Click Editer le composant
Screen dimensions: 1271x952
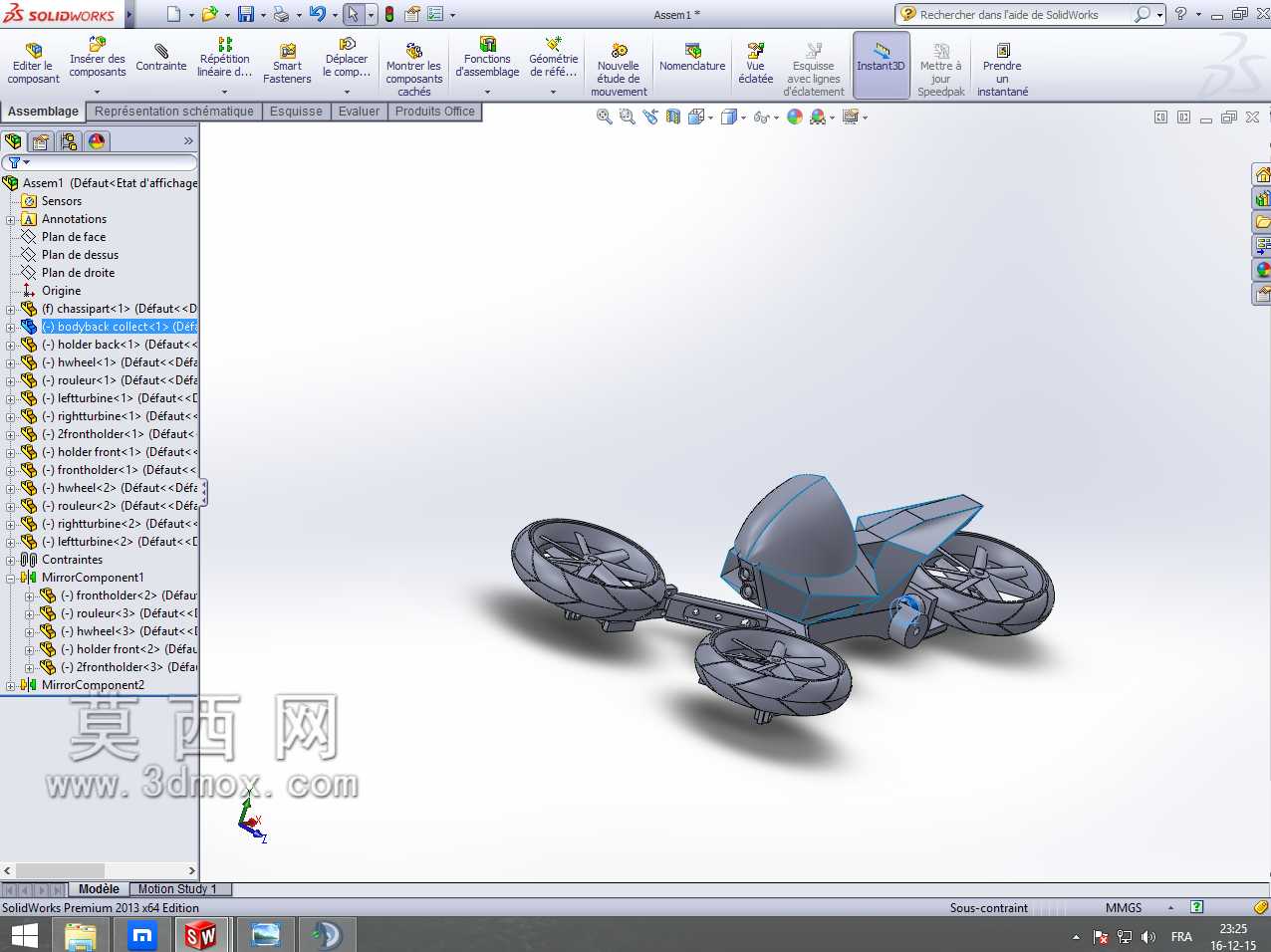(33, 65)
